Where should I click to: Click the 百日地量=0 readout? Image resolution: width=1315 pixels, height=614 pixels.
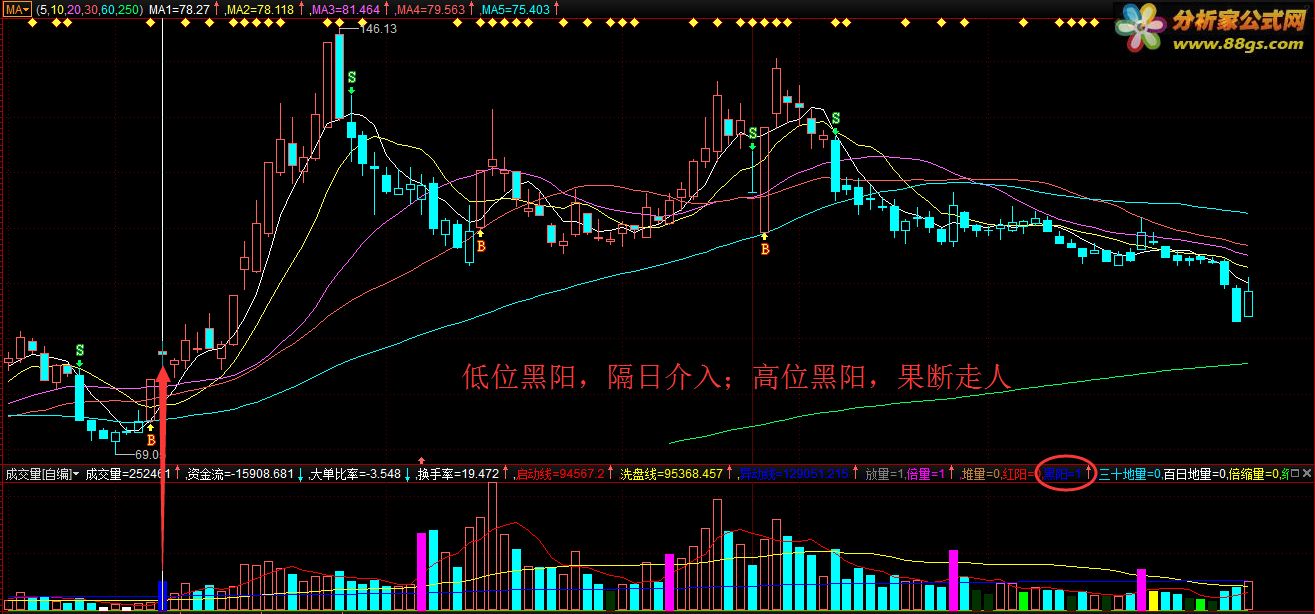pyautogui.click(x=1195, y=474)
